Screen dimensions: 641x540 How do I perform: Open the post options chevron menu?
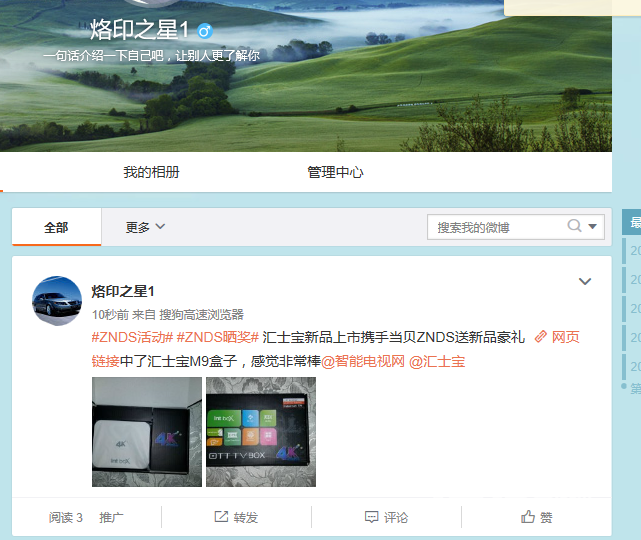585,281
